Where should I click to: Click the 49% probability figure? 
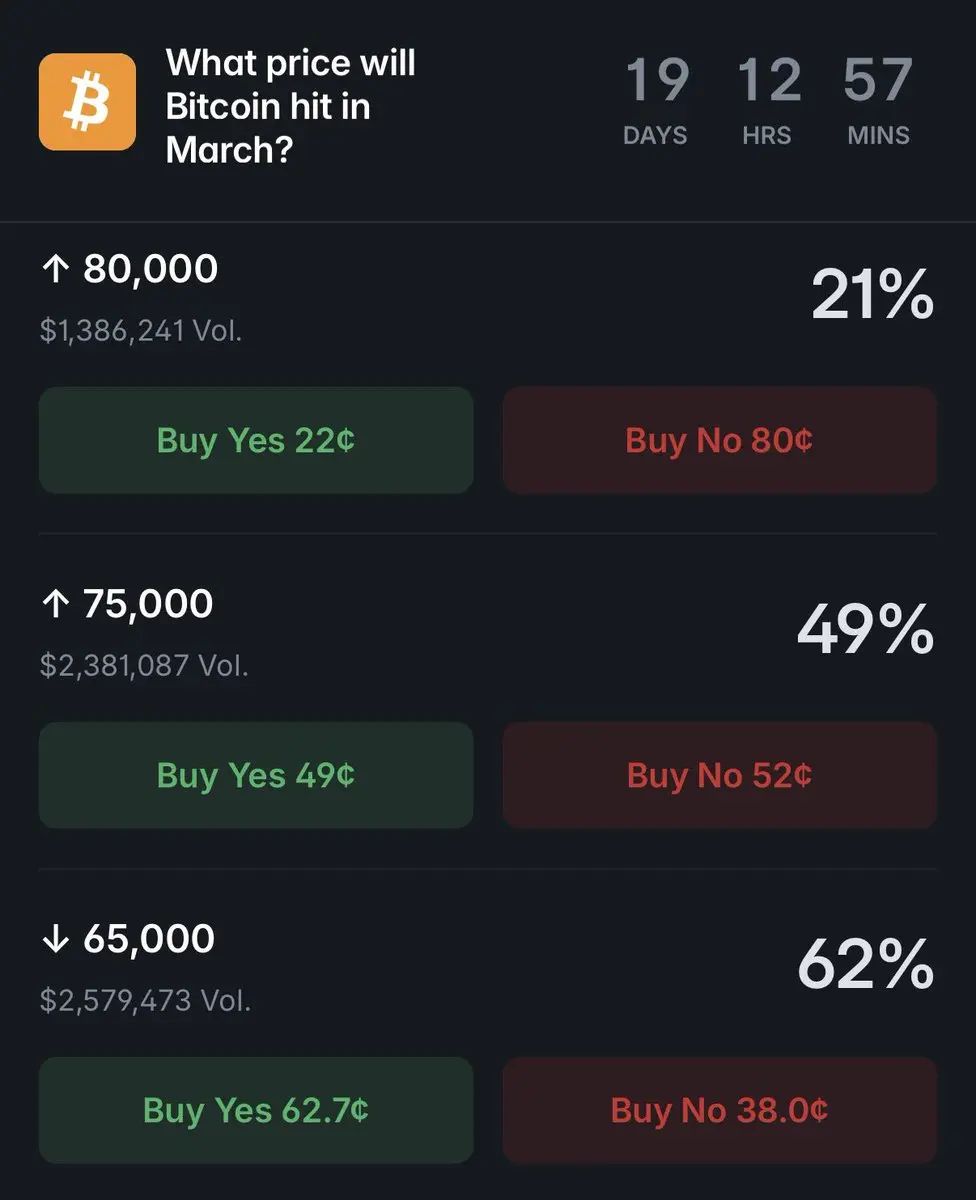(865, 631)
